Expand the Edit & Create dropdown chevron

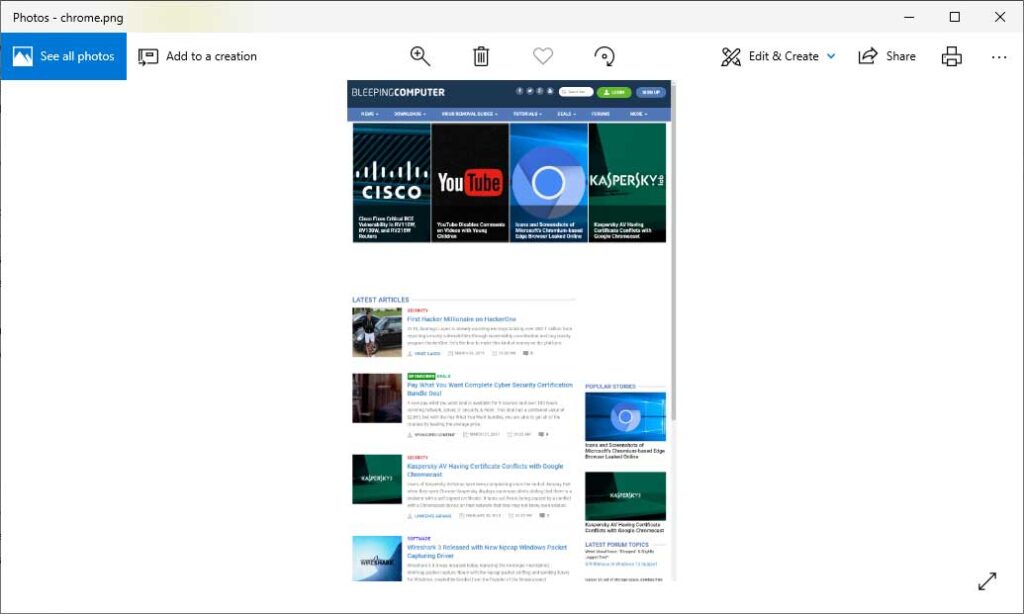tap(831, 56)
